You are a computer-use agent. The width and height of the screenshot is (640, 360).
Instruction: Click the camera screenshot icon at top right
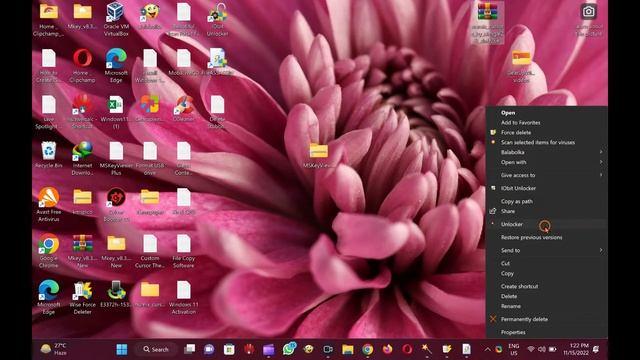588,12
